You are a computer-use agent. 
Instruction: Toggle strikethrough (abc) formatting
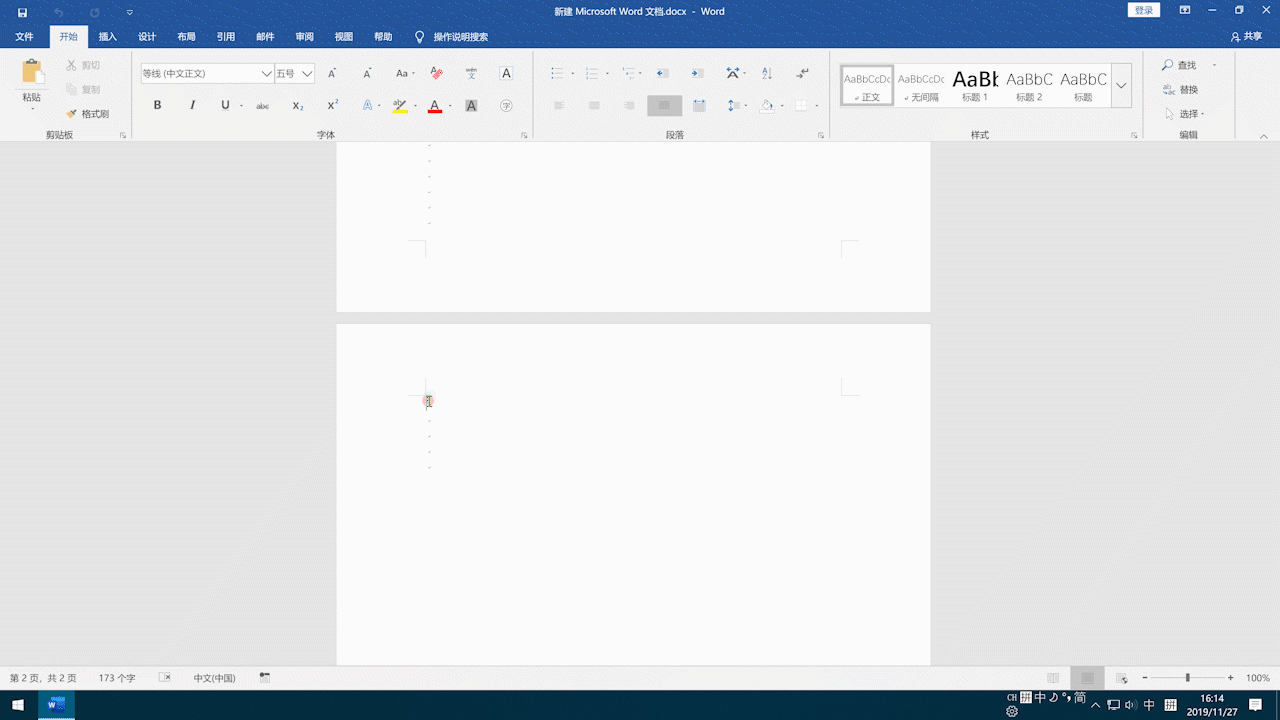click(262, 105)
